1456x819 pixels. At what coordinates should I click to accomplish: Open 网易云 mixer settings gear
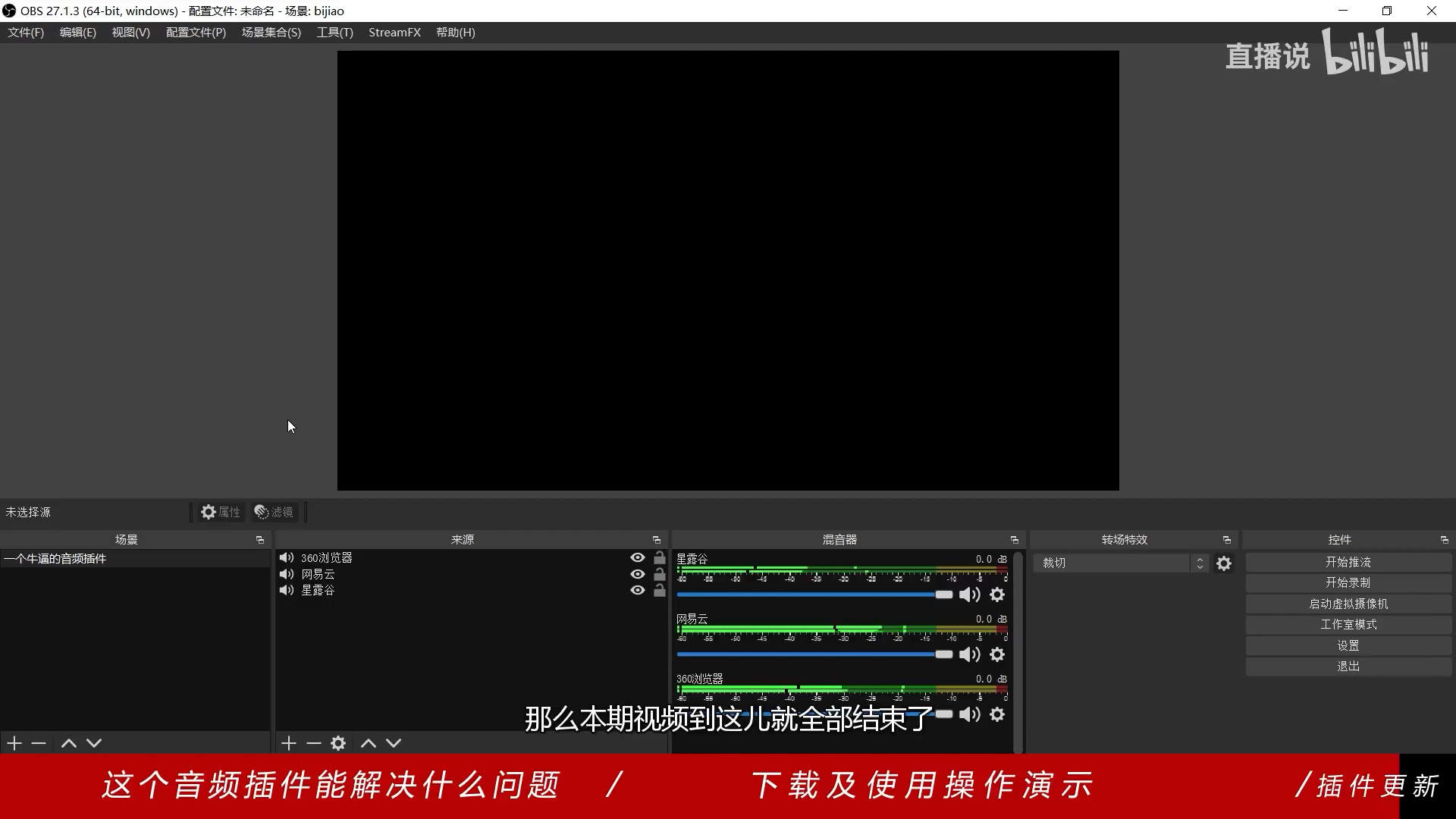point(997,654)
